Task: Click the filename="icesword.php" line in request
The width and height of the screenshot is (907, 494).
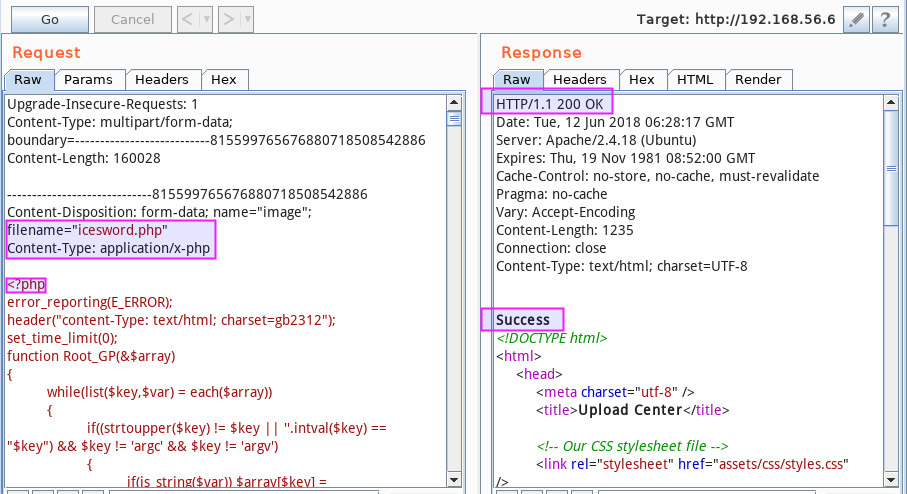Action: [x=87, y=230]
